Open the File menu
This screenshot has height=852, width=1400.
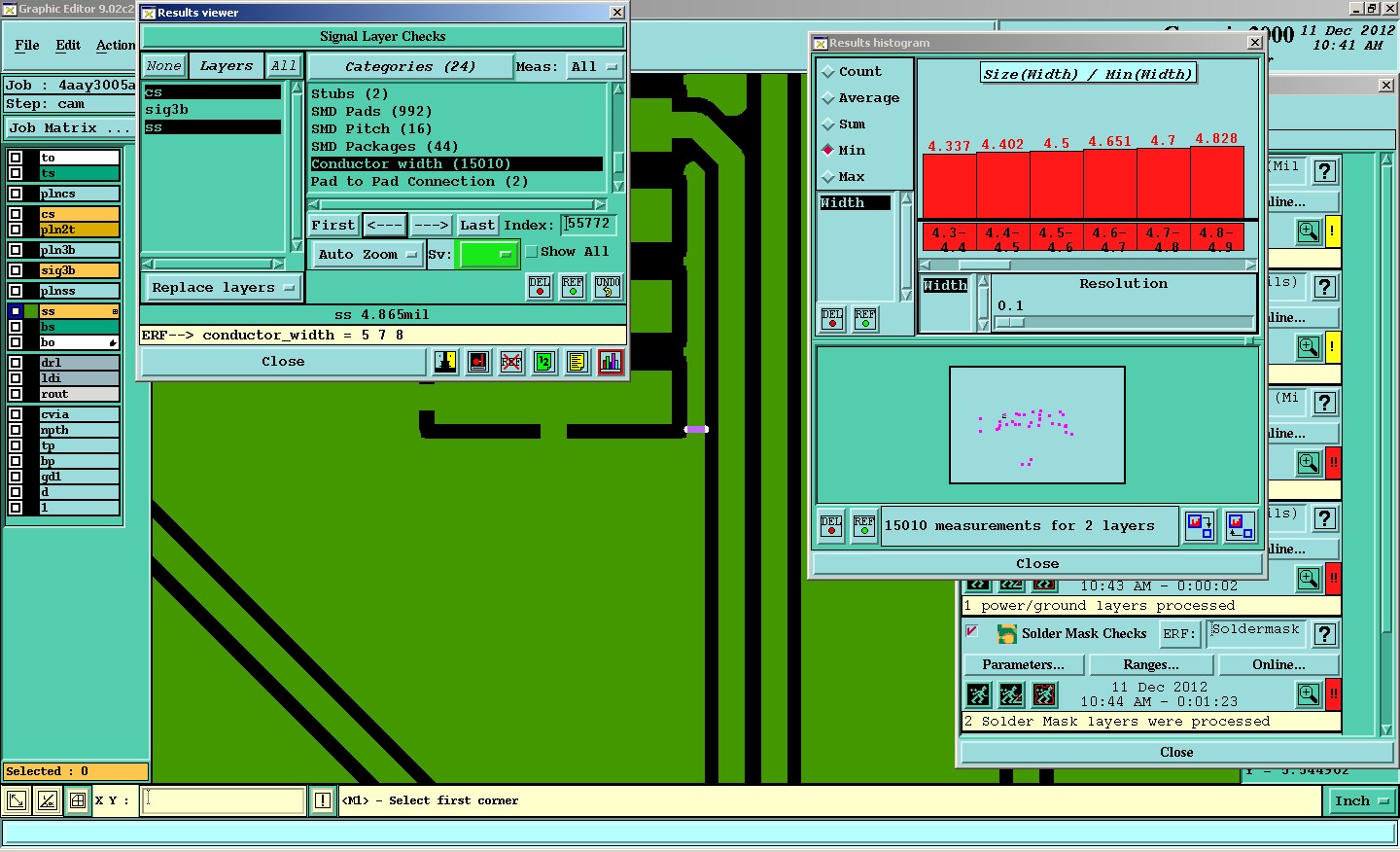click(x=27, y=46)
